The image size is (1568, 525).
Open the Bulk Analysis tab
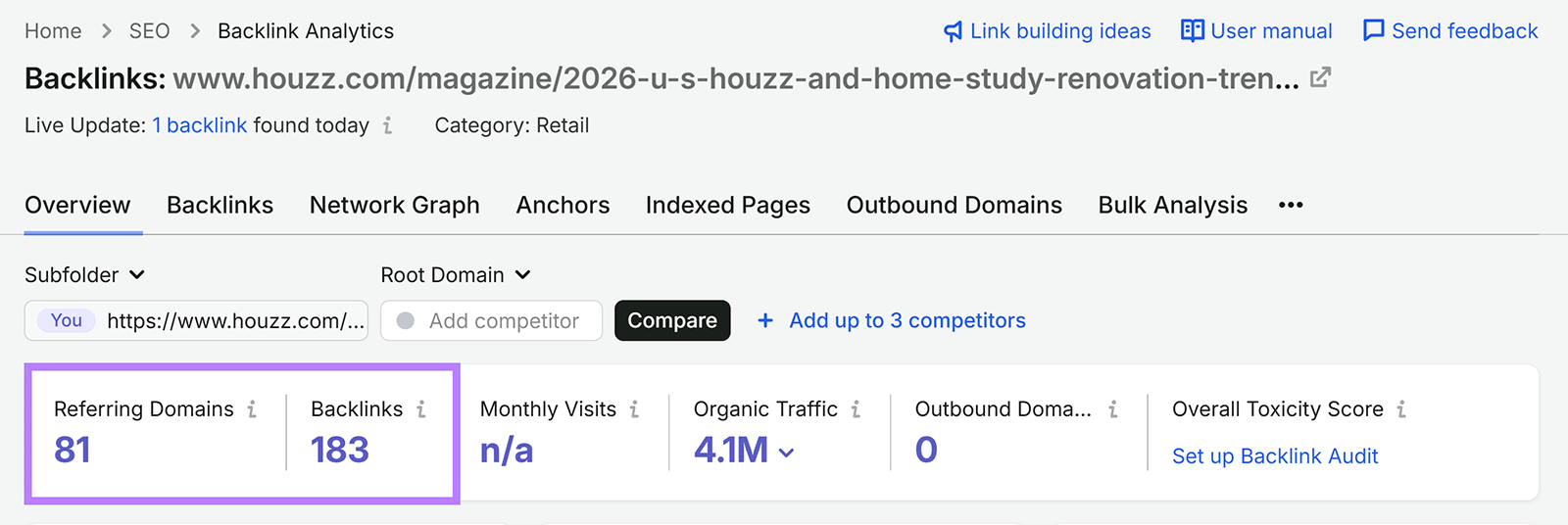coord(1173,205)
